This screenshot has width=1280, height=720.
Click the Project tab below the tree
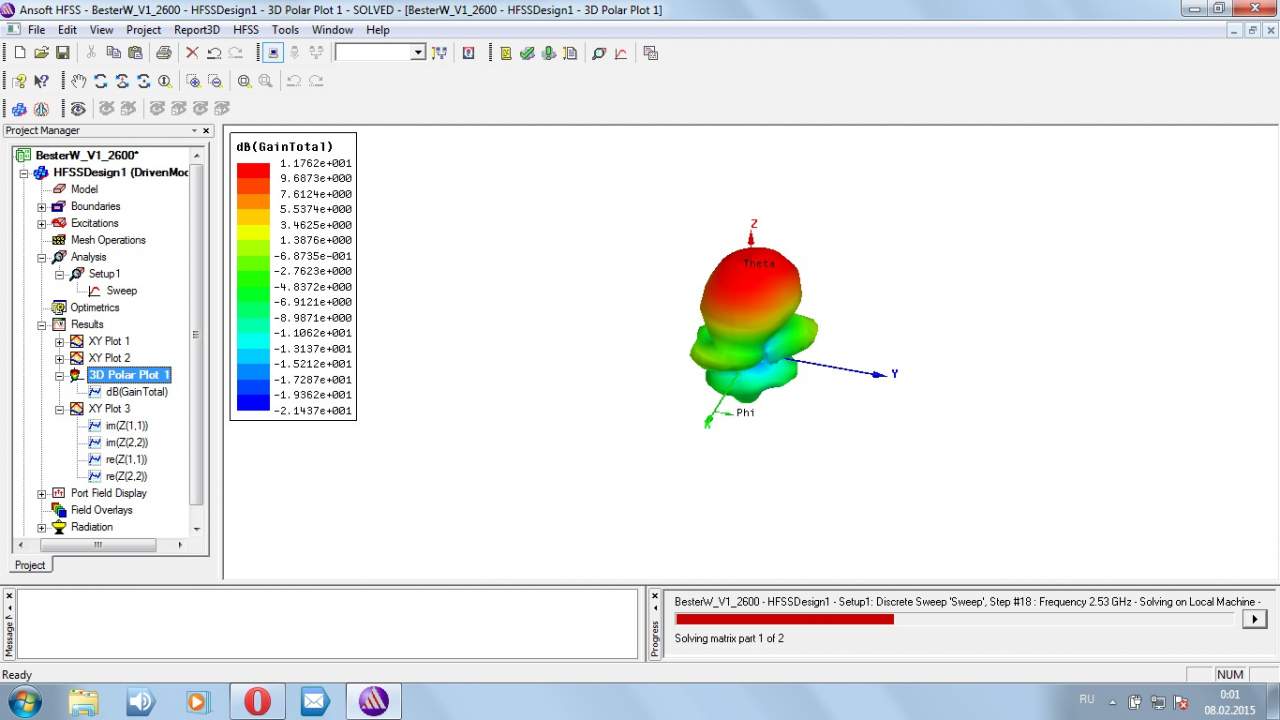tap(30, 565)
